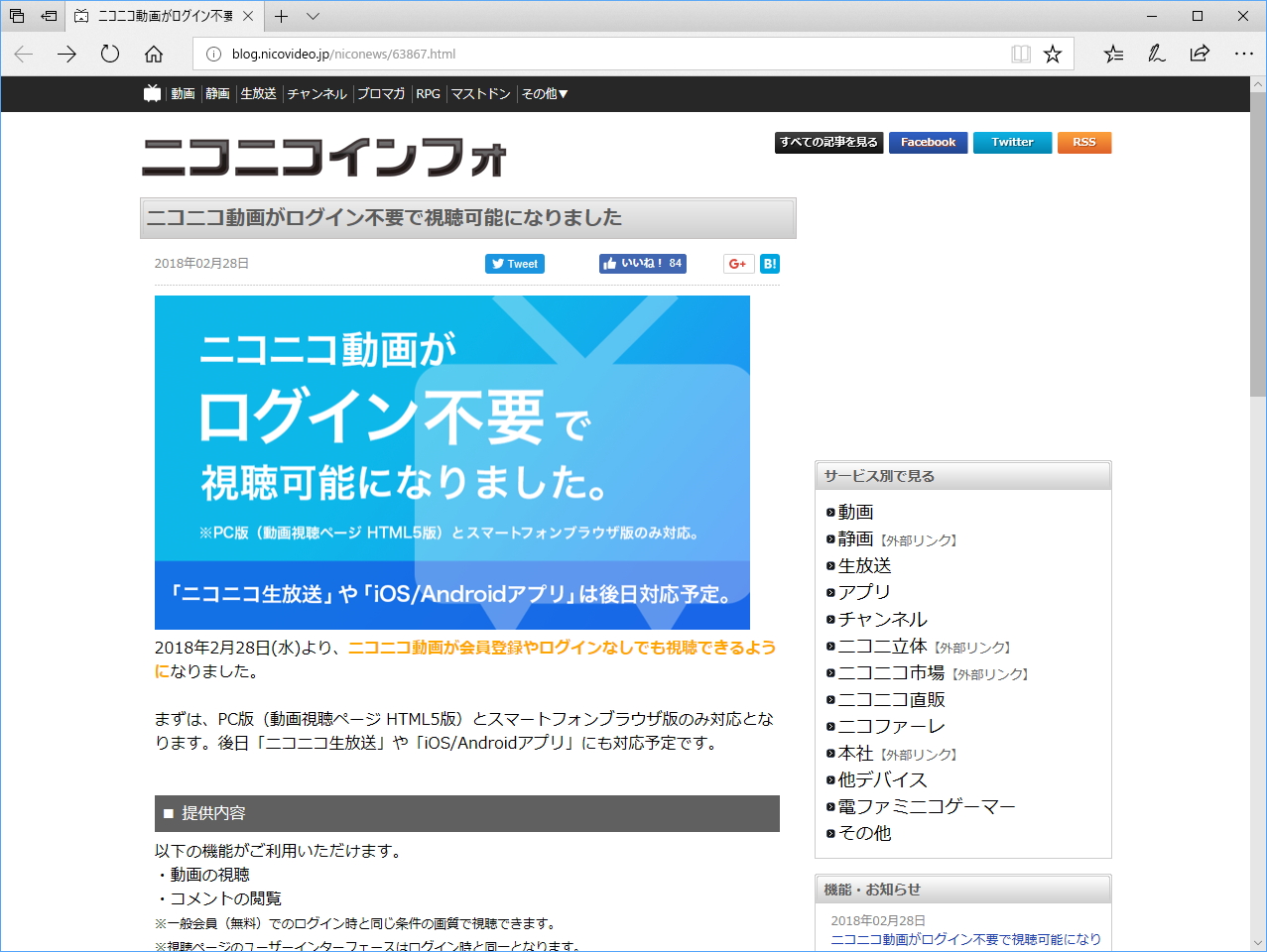The width and height of the screenshot is (1267, 952).
Task: Add this page to favorites with the star
Action: click(x=1055, y=54)
